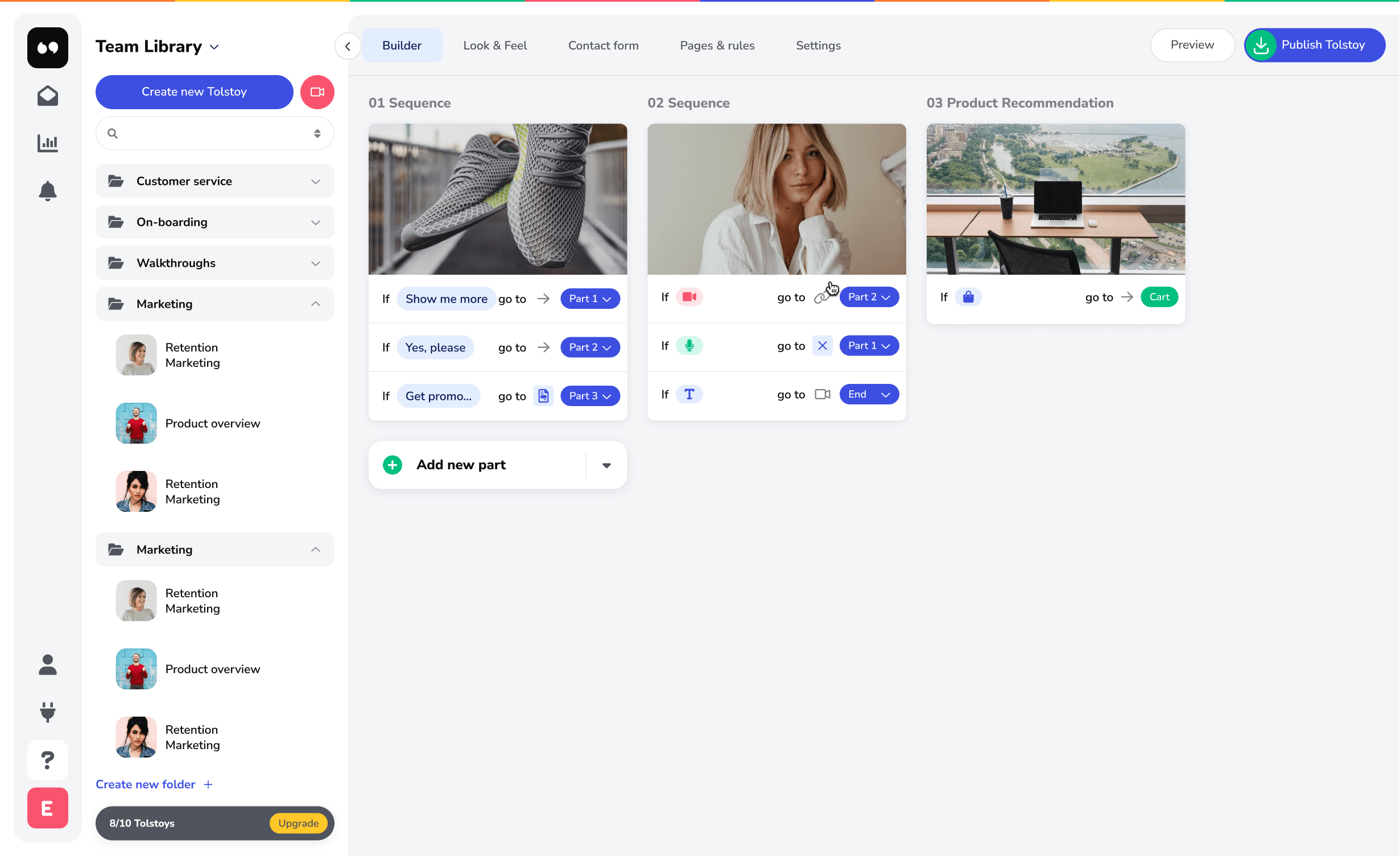Click the blue text response T icon

(x=689, y=394)
